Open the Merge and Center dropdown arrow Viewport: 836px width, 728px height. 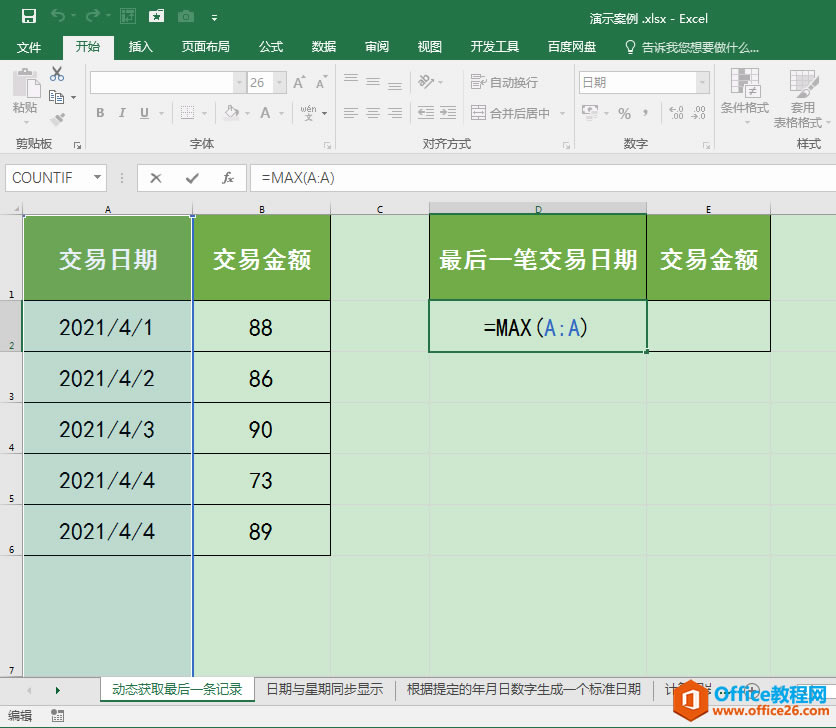[x=562, y=113]
